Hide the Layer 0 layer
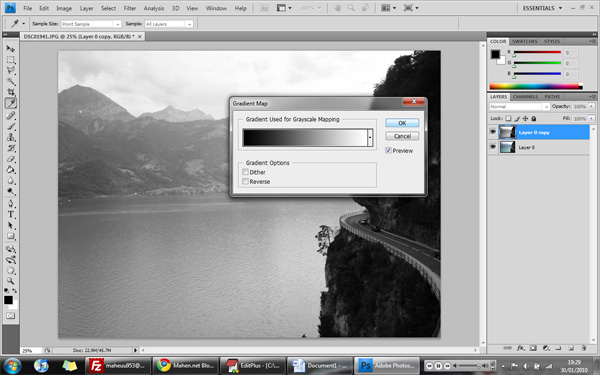600x375 pixels. click(x=493, y=147)
